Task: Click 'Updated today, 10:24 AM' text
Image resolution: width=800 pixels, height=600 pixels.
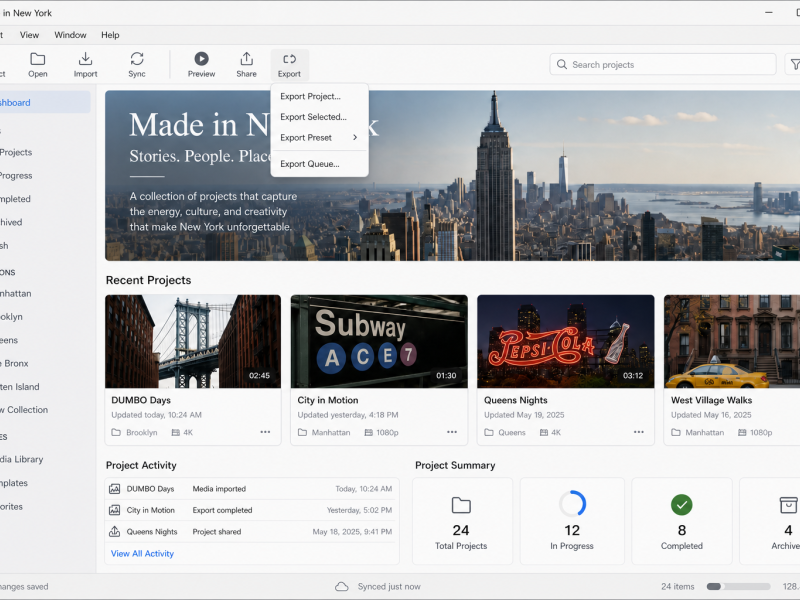Action: [x=156, y=415]
